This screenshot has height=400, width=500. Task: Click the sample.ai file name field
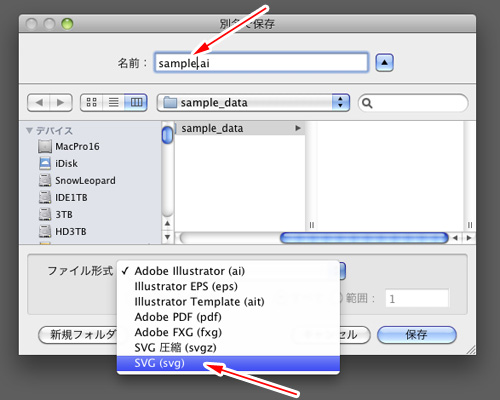(261, 63)
